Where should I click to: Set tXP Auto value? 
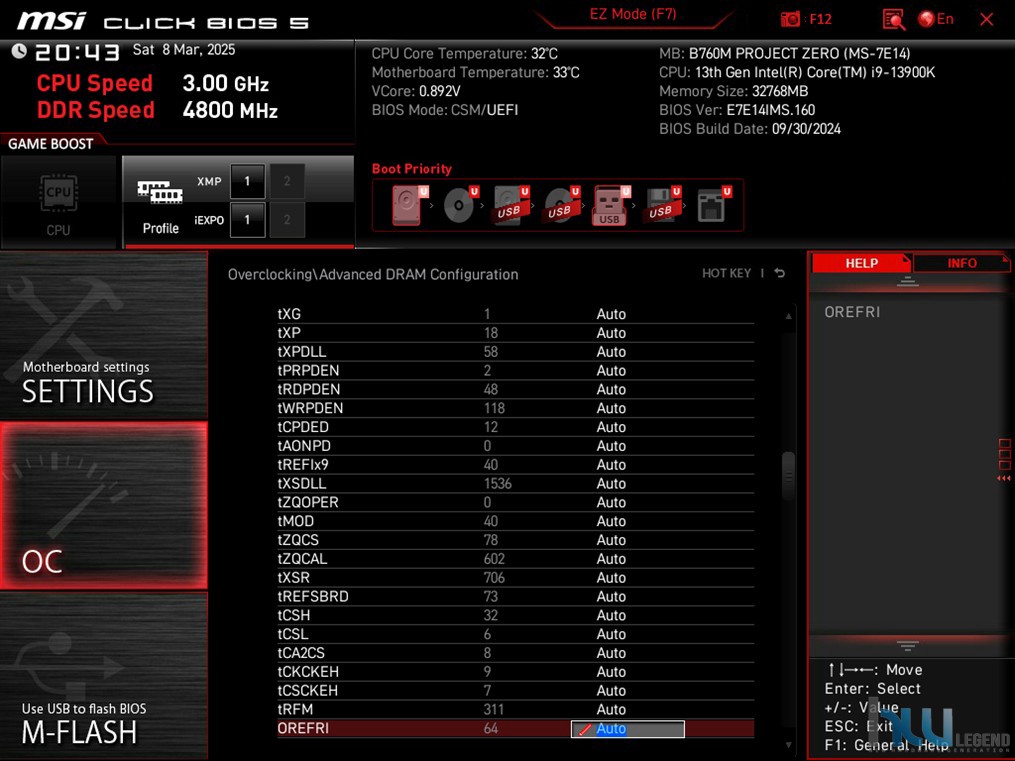611,333
